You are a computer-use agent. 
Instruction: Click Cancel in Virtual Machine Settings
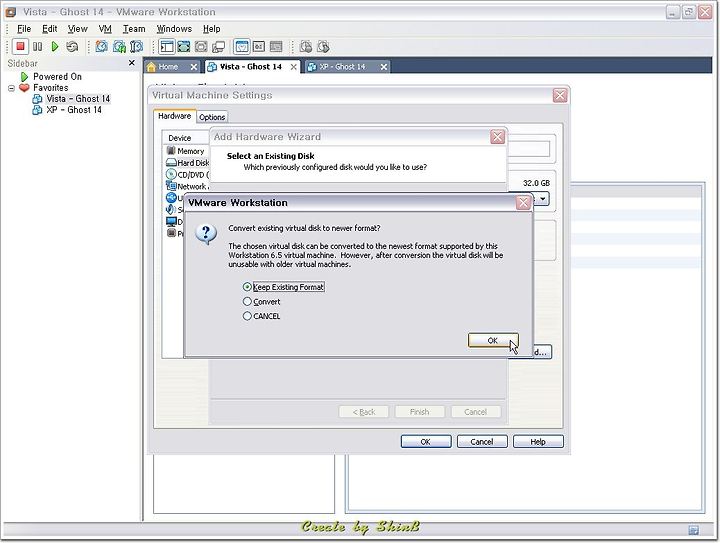482,442
